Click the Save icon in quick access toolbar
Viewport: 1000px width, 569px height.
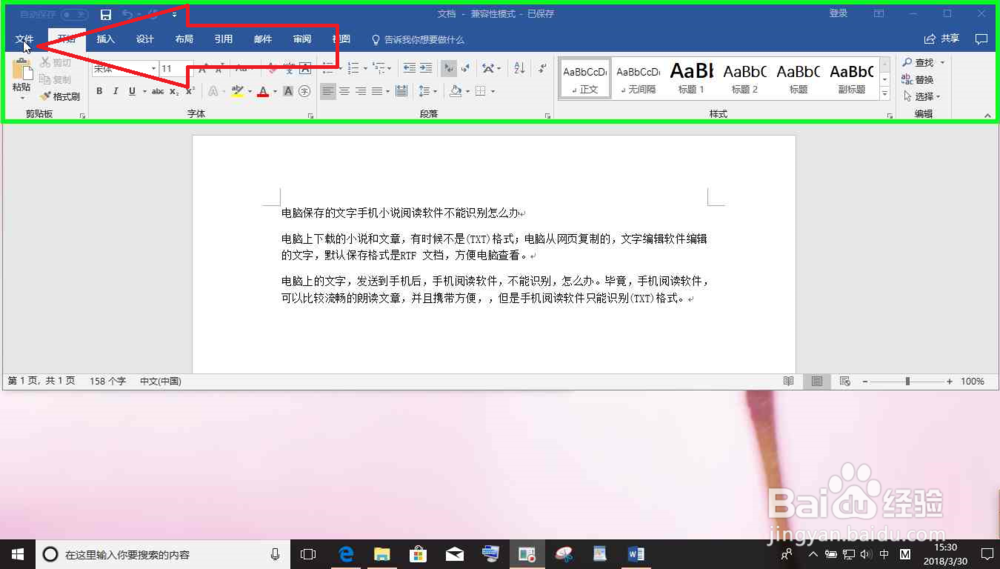[106, 14]
